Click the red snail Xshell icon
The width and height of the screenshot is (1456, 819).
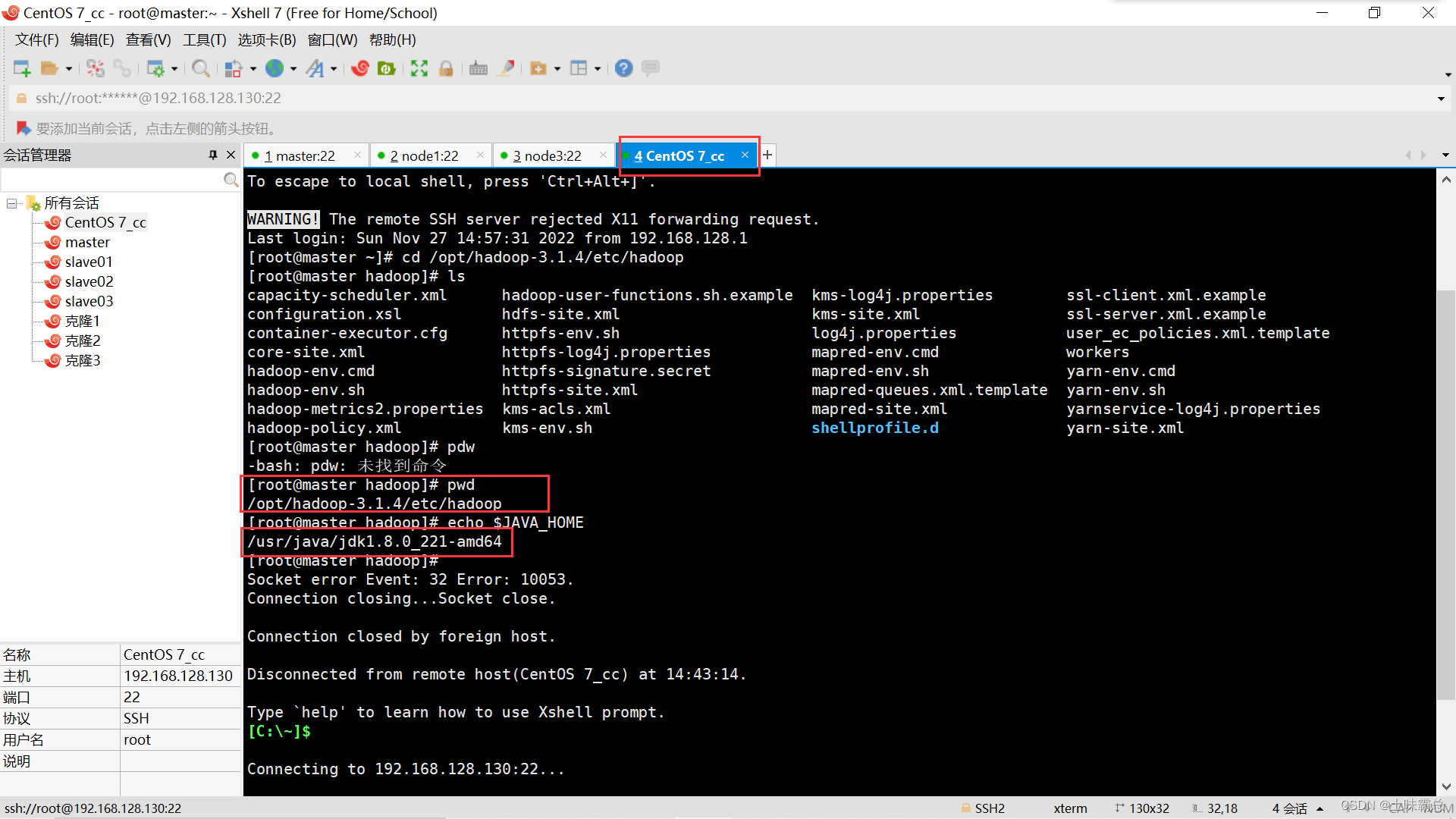coord(361,68)
